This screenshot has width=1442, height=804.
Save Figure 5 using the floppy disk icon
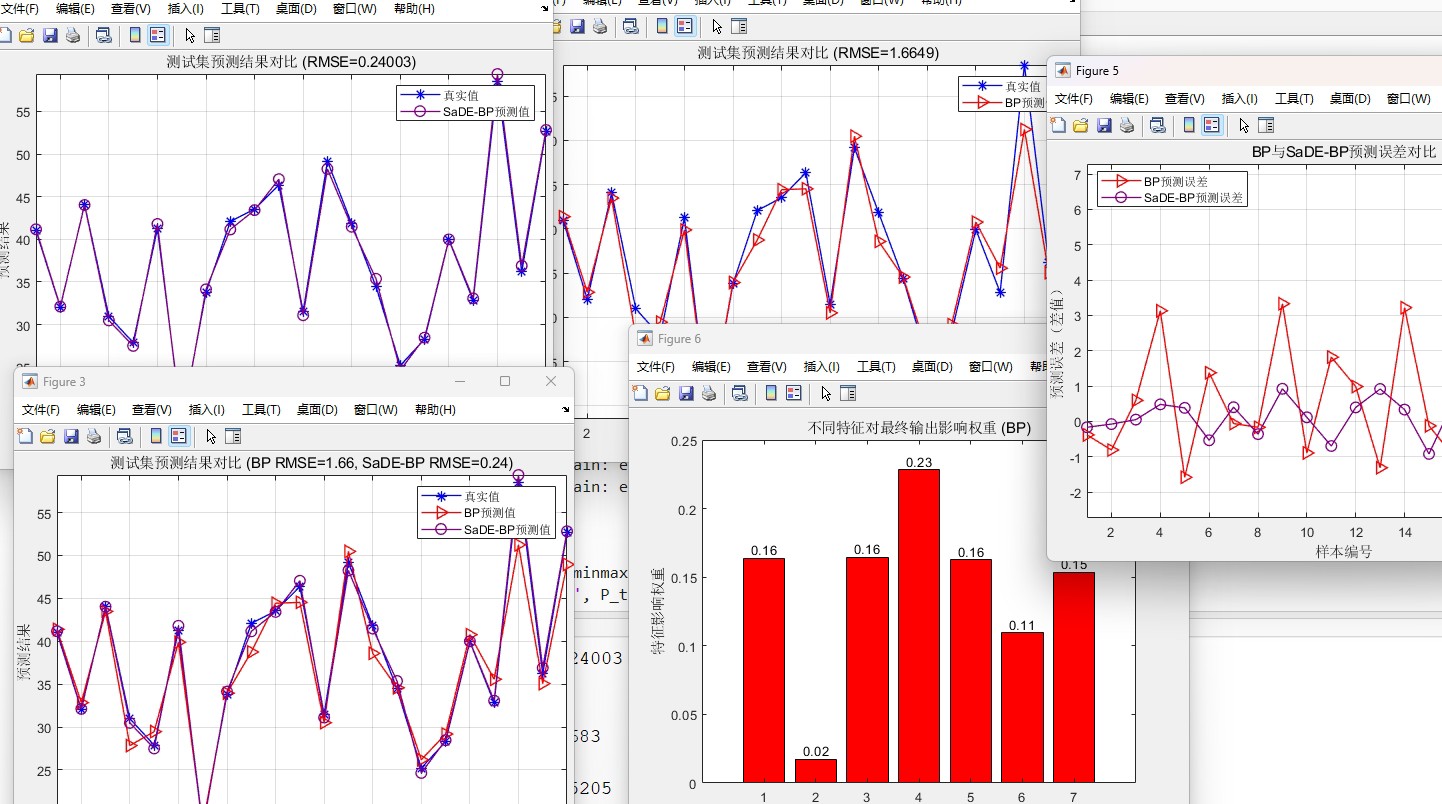coord(1105,125)
